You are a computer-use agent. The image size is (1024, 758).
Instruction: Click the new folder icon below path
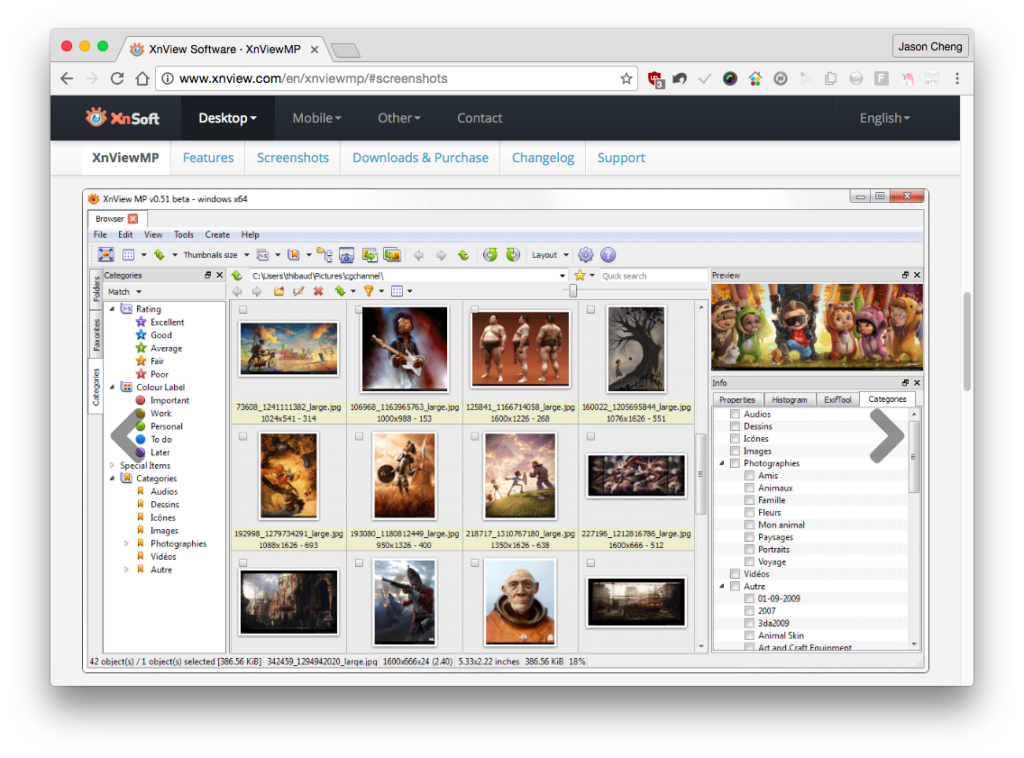[x=279, y=291]
